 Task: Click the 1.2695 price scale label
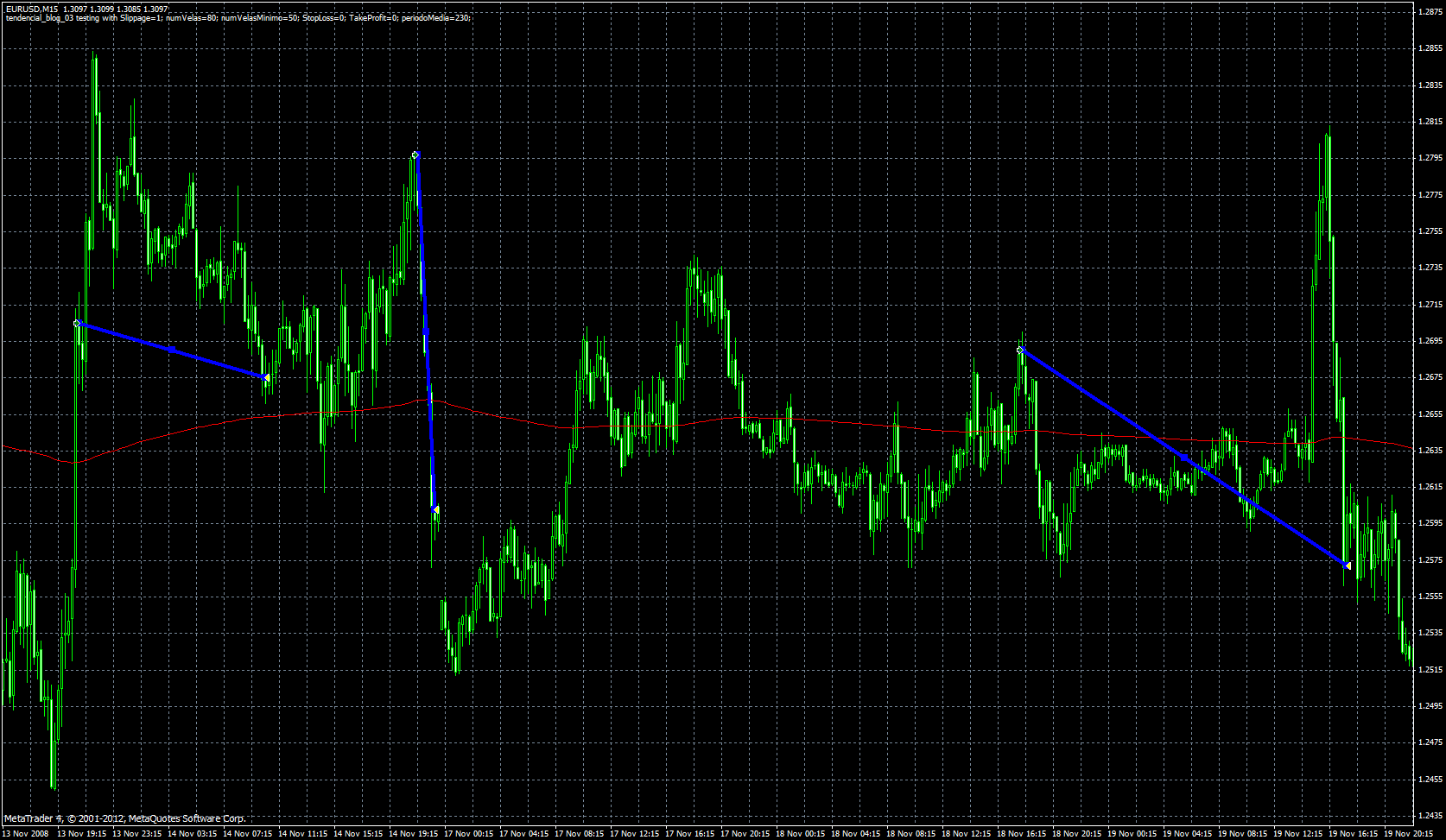point(1431,341)
